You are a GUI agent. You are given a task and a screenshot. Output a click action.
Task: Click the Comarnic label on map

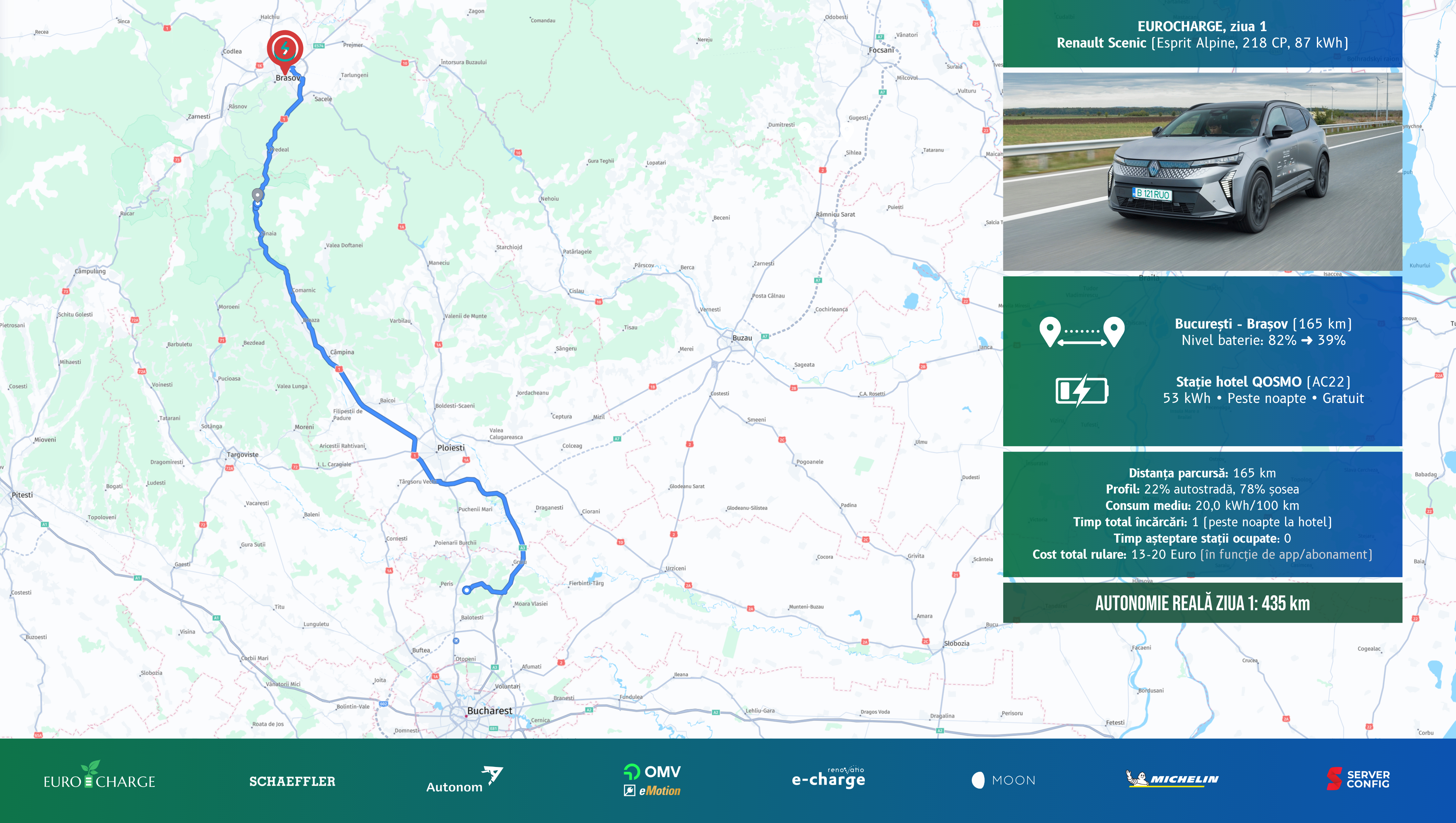[304, 291]
